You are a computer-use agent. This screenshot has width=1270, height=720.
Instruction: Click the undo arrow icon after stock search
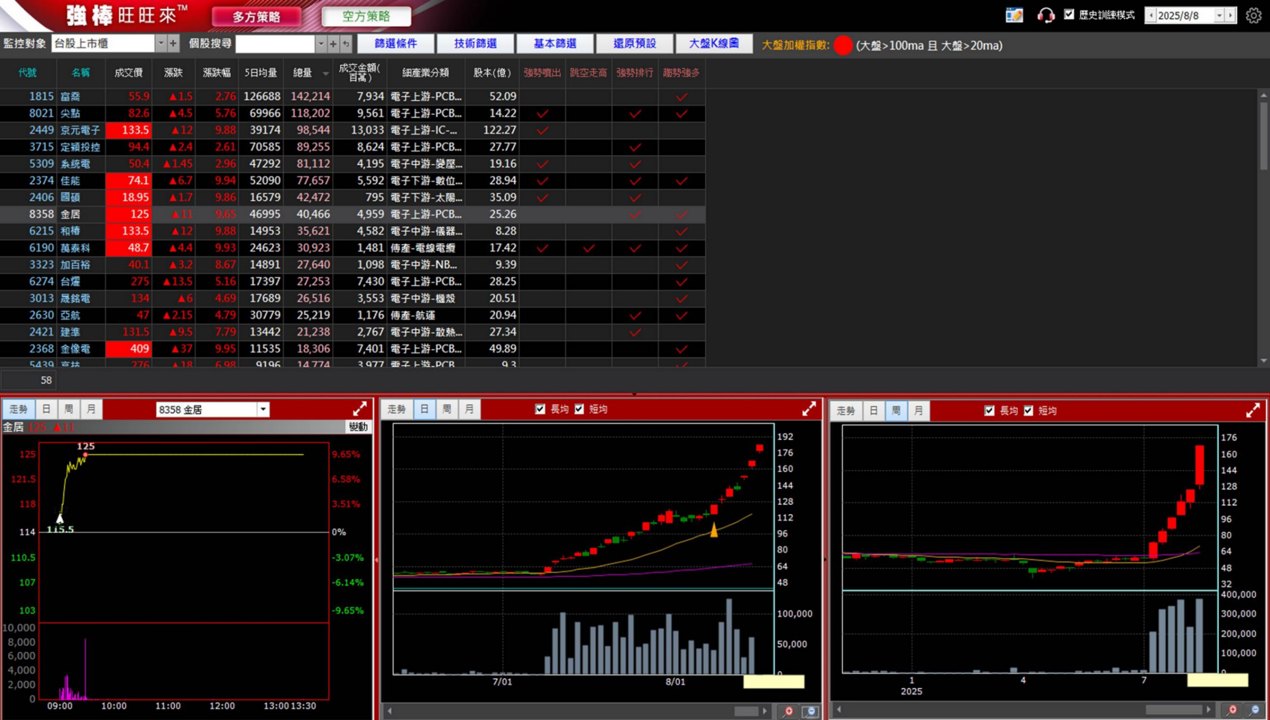346,44
